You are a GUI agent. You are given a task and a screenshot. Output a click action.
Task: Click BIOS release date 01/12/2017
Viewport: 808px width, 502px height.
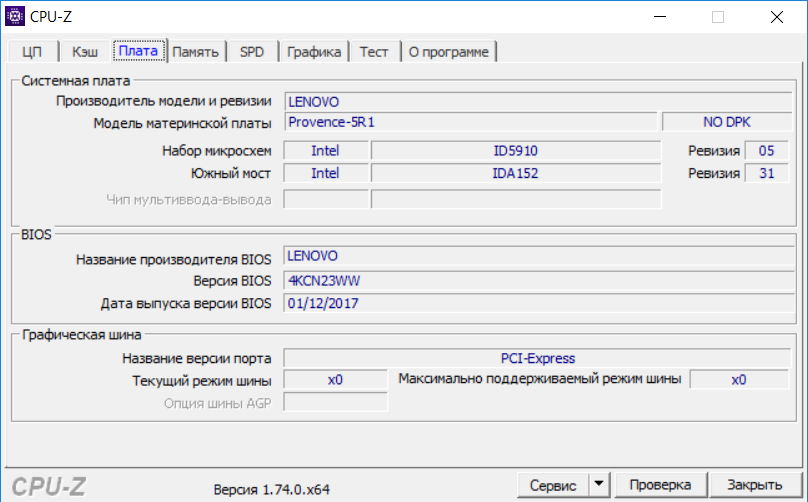(x=538, y=304)
